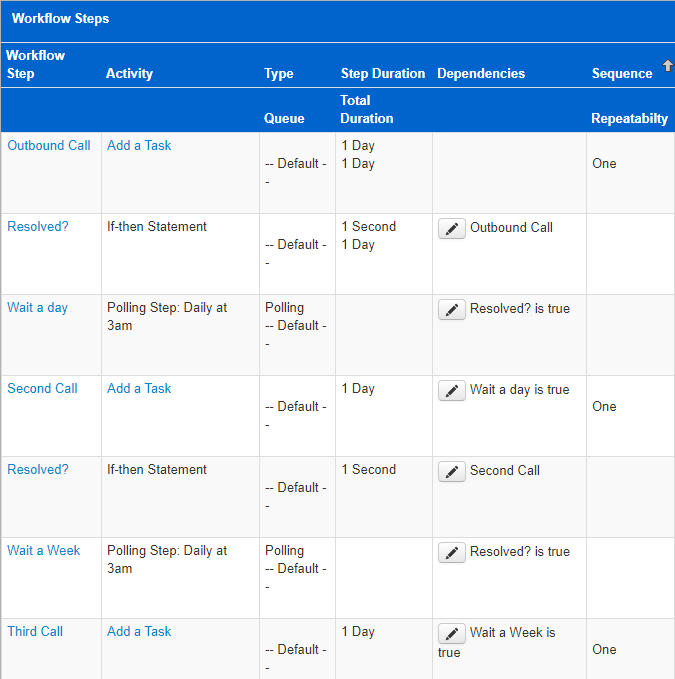Select If-then Statement in Outbound Call dependency row
The height and width of the screenshot is (679, 675).
[157, 226]
